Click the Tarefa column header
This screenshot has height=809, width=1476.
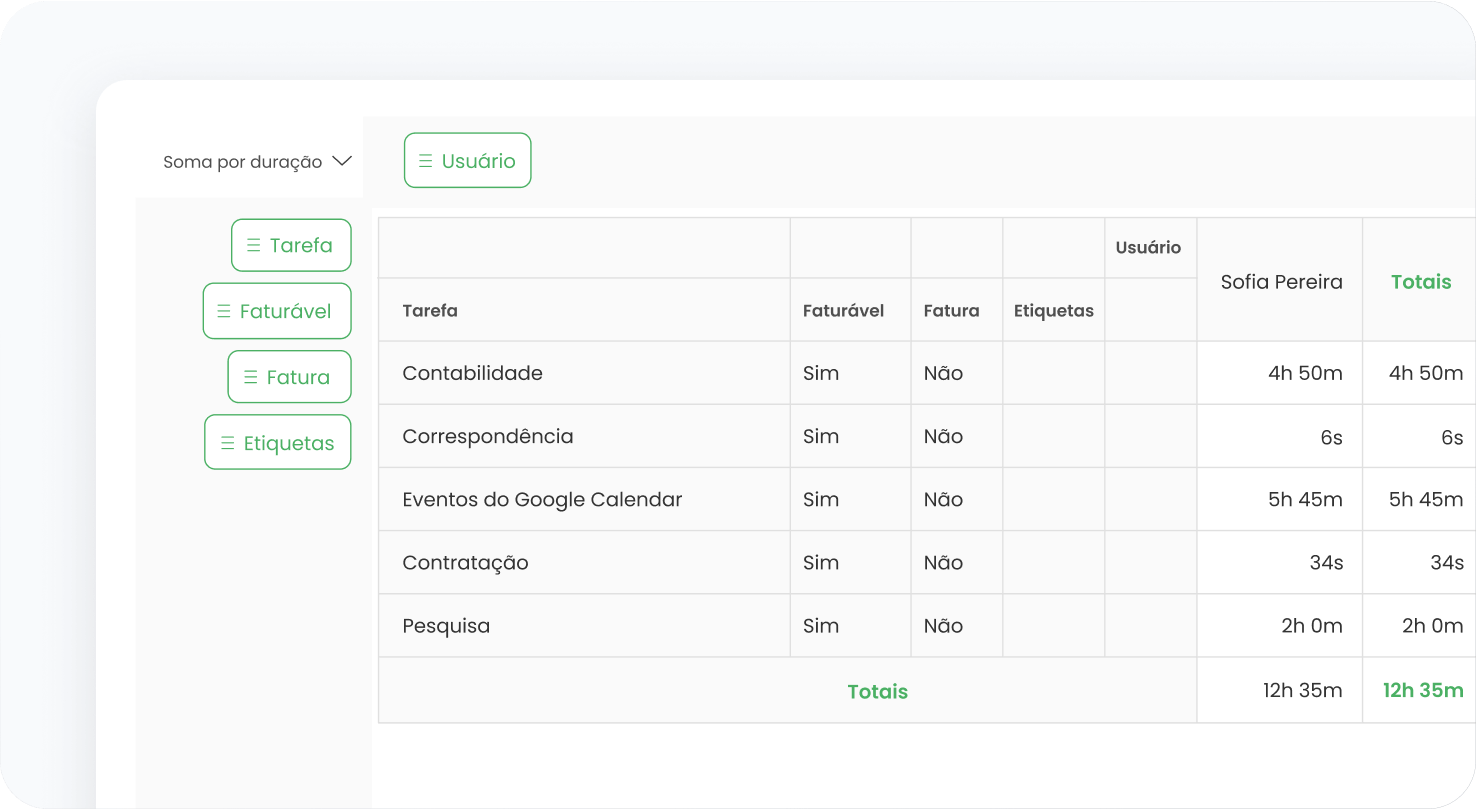(430, 311)
